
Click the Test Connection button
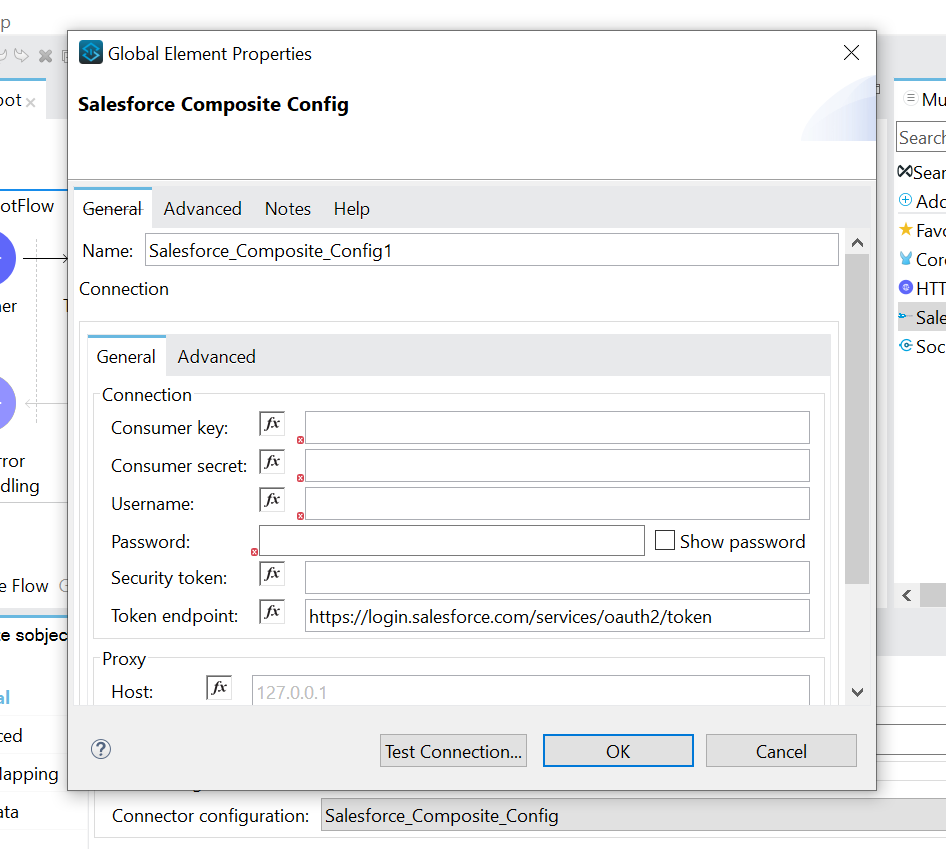pyautogui.click(x=453, y=751)
